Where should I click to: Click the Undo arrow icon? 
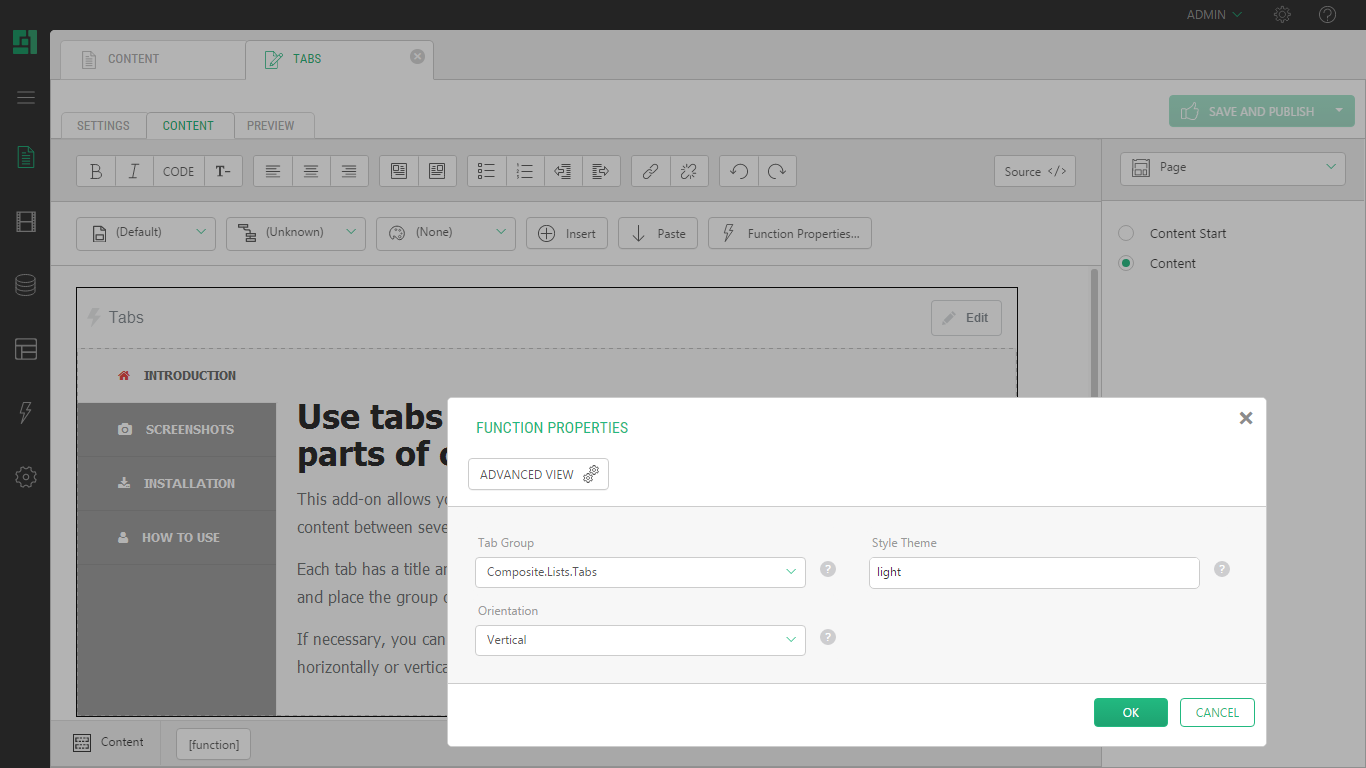click(x=739, y=171)
